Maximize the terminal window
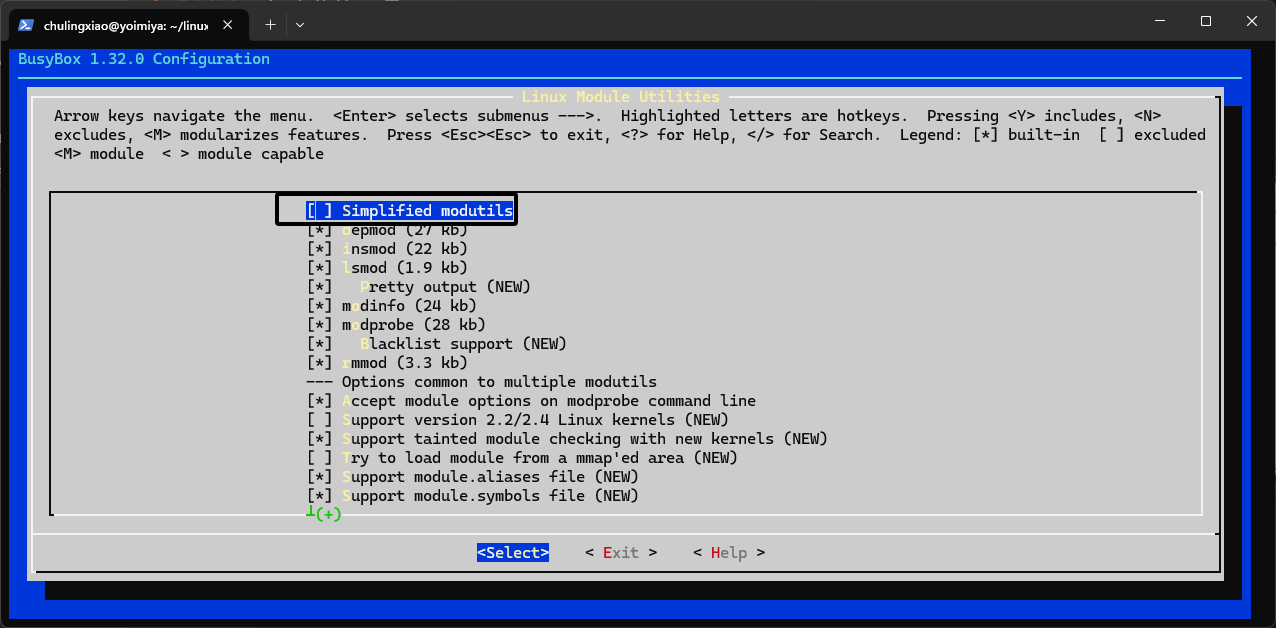1276x628 pixels. pos(1206,21)
